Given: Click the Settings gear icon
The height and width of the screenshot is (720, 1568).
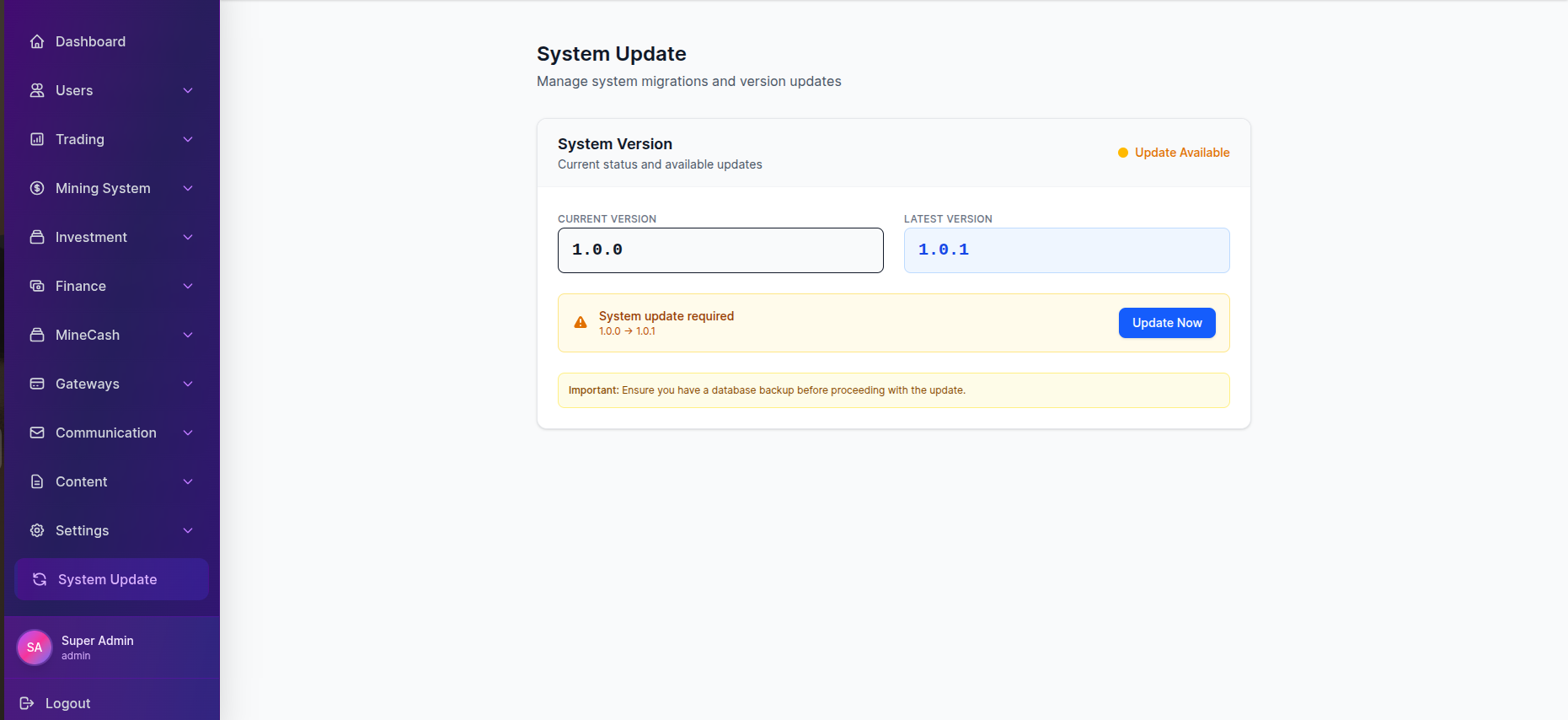Looking at the screenshot, I should coord(37,530).
